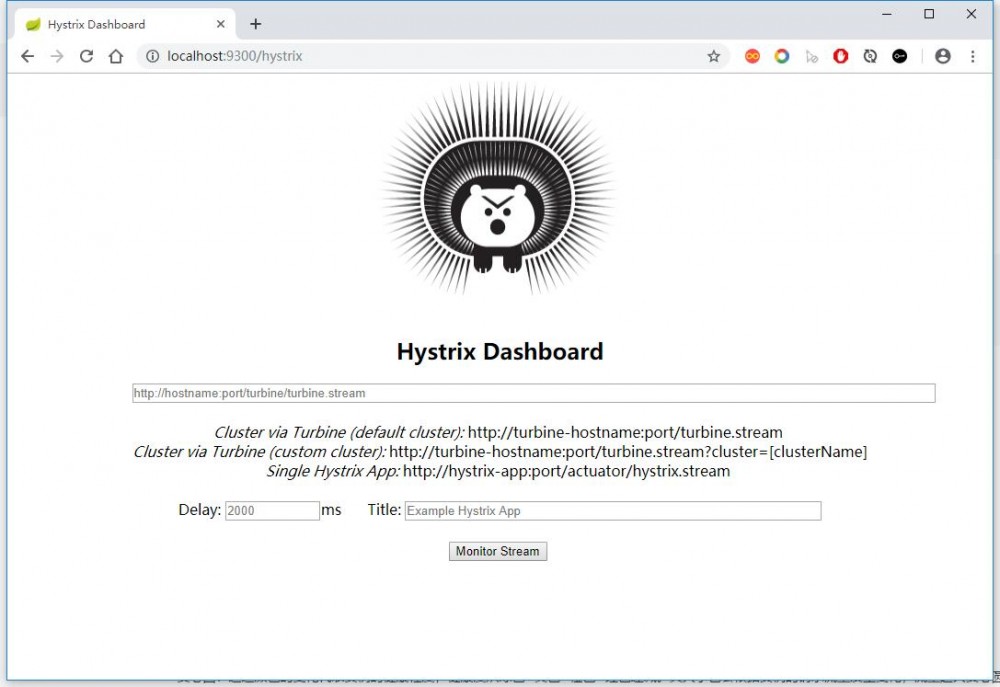
Task: Click the browser forward arrow
Action: pyautogui.click(x=57, y=56)
